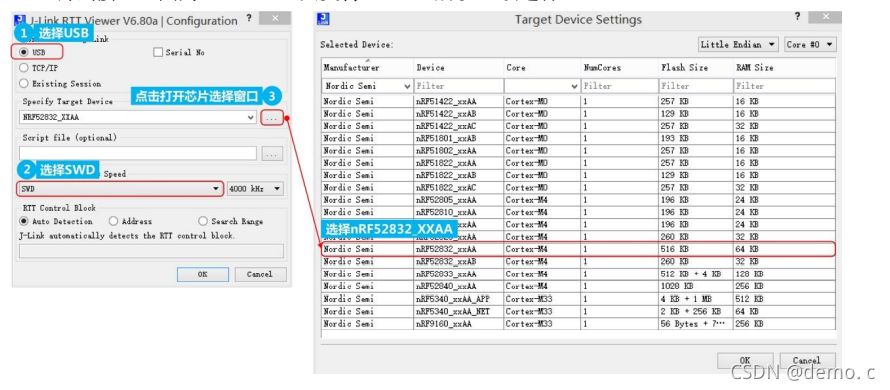Click the Script file text field
890x390 pixels.
[138, 153]
